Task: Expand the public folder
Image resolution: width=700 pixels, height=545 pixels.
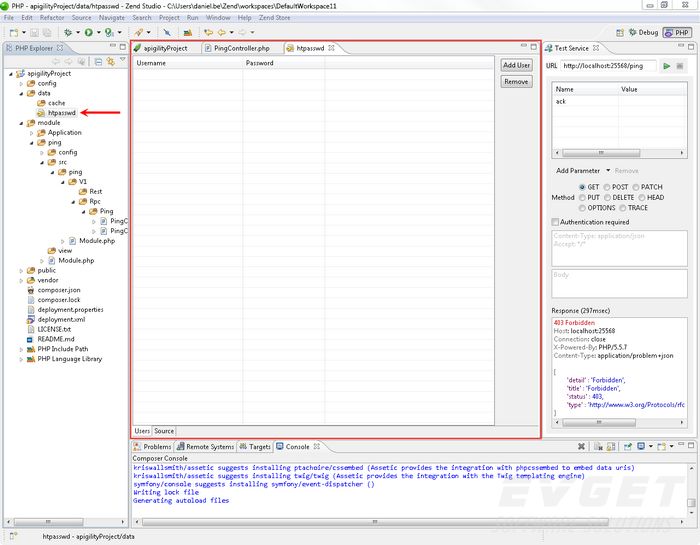Action: (x=21, y=270)
